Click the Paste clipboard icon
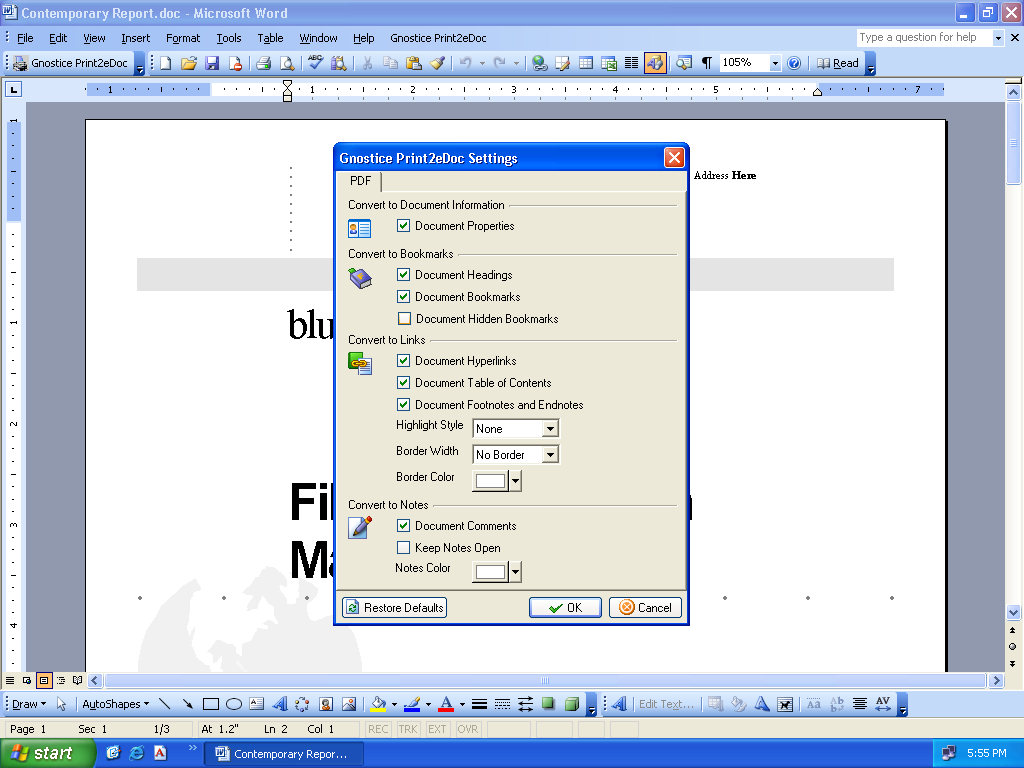Screen dimensions: 1024x768 [x=413, y=63]
